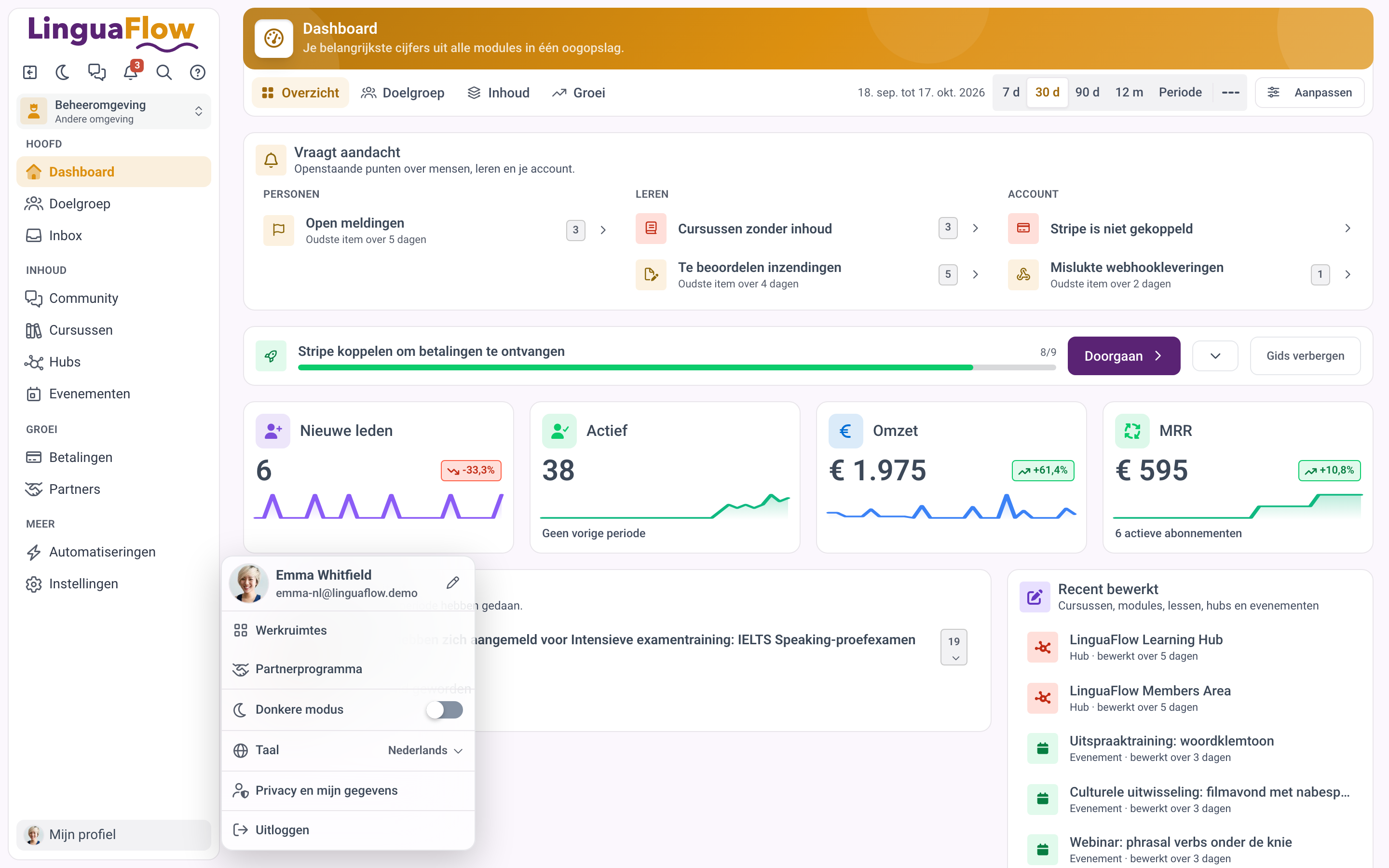Click the Stripe setup progress bar

pyautogui.click(x=677, y=367)
